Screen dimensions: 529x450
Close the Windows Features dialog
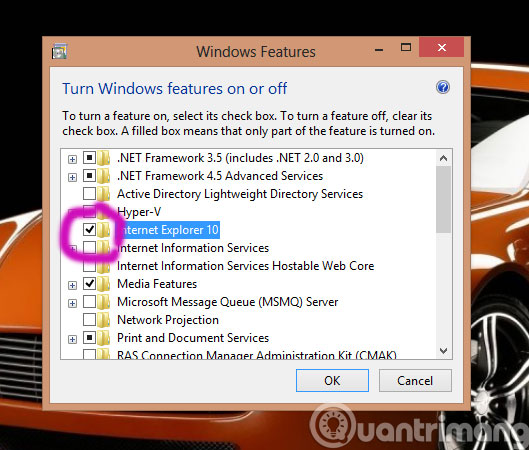(x=442, y=47)
